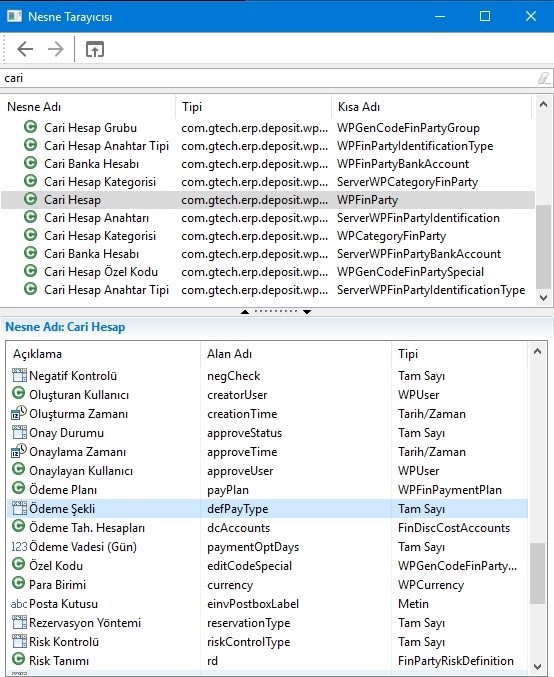Click the abc icon beside Posta Kutusu
The width and height of the screenshot is (554, 677).
[x=19, y=604]
